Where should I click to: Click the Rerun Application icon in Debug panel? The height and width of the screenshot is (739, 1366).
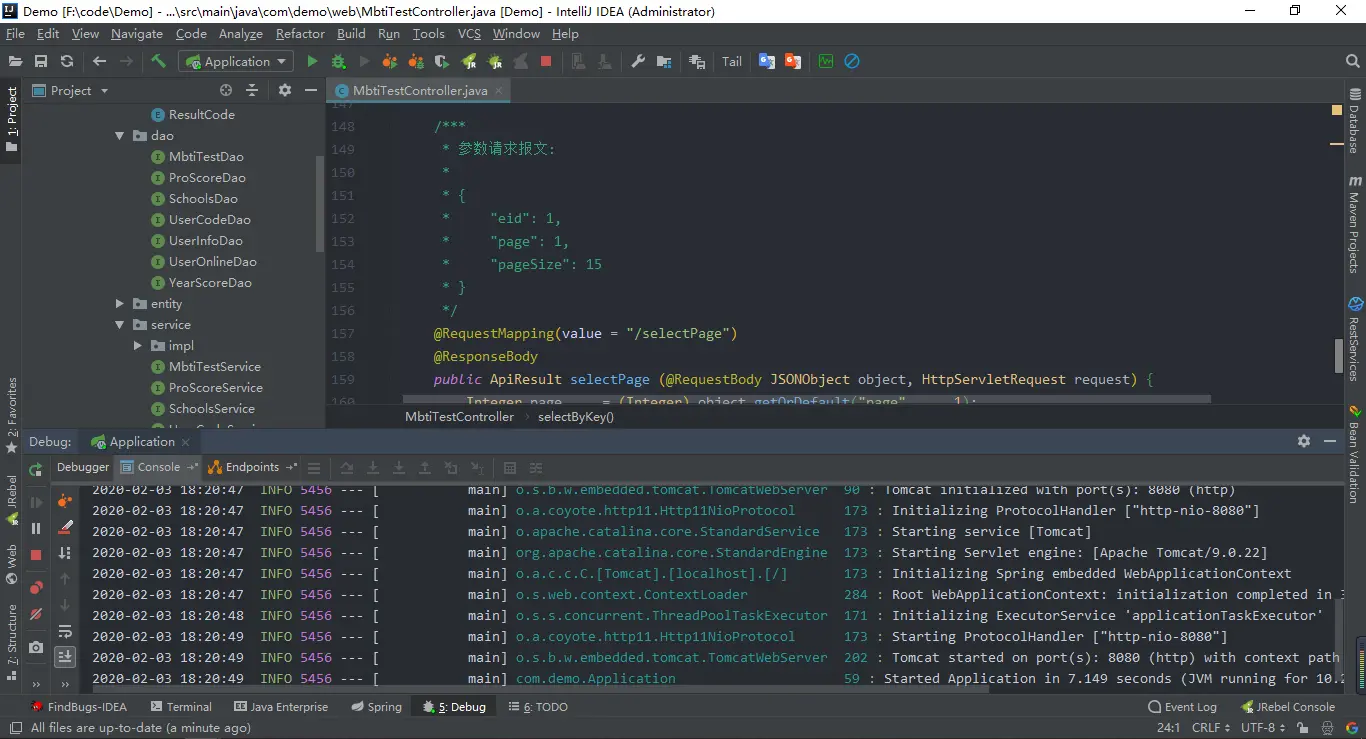36,469
